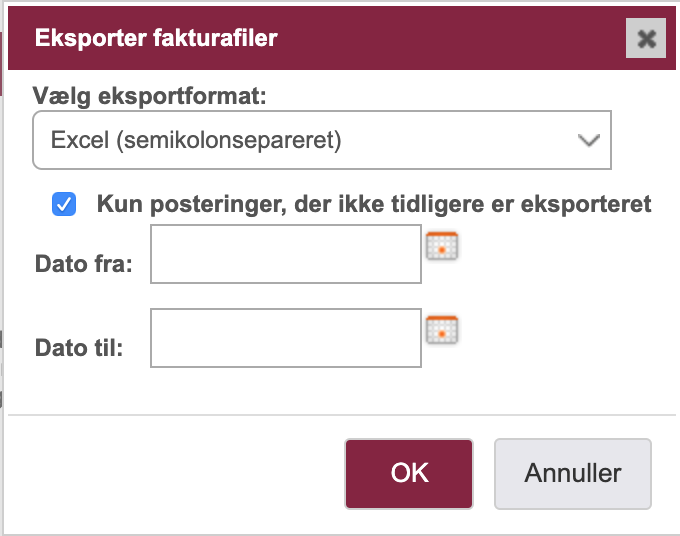This screenshot has height=536, width=680.
Task: Open the calendar picker for Dato til
Action: [442, 330]
